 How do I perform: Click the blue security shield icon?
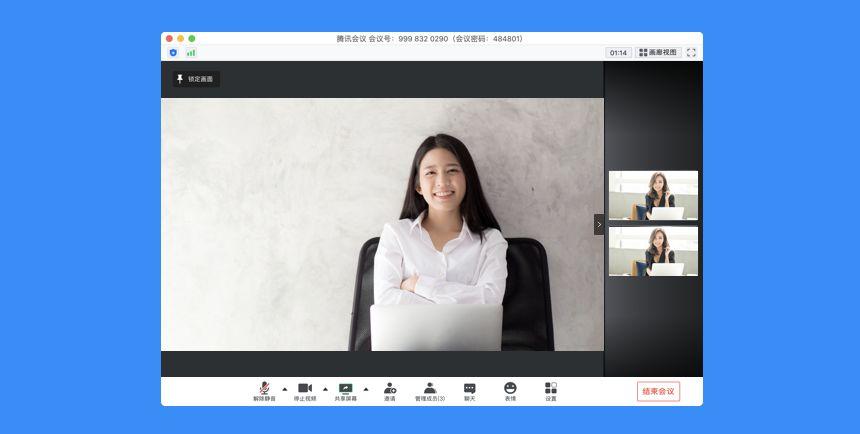click(173, 53)
